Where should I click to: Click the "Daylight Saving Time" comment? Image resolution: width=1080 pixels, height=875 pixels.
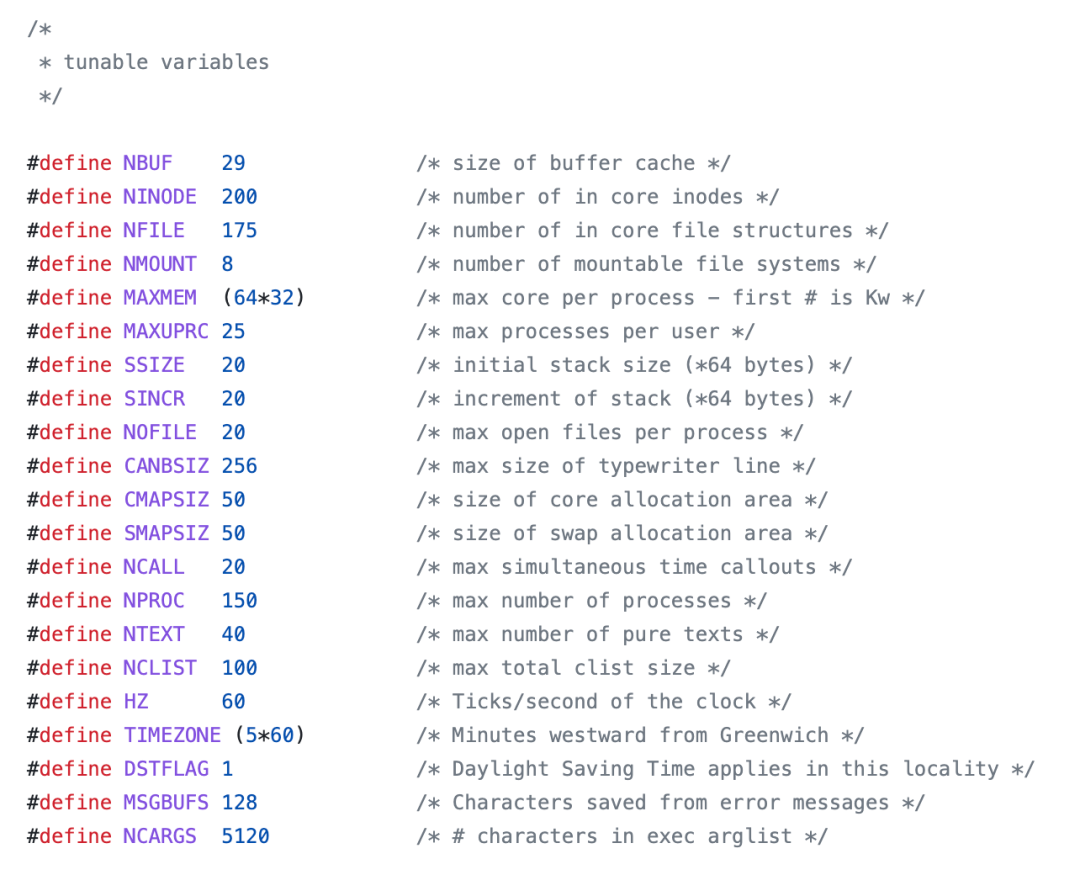click(x=725, y=769)
